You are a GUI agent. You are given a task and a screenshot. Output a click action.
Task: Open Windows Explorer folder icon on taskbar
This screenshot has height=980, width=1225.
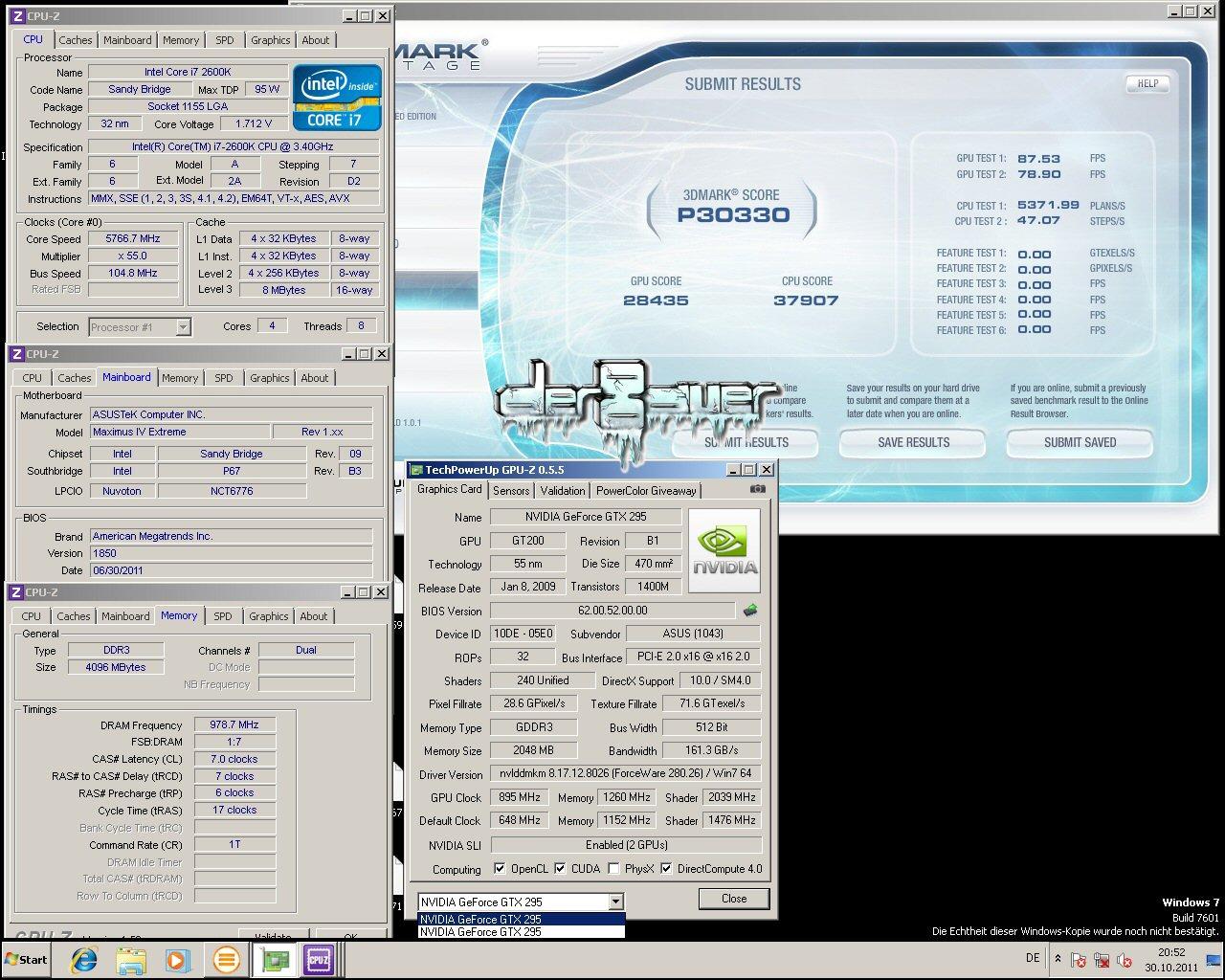click(x=131, y=960)
